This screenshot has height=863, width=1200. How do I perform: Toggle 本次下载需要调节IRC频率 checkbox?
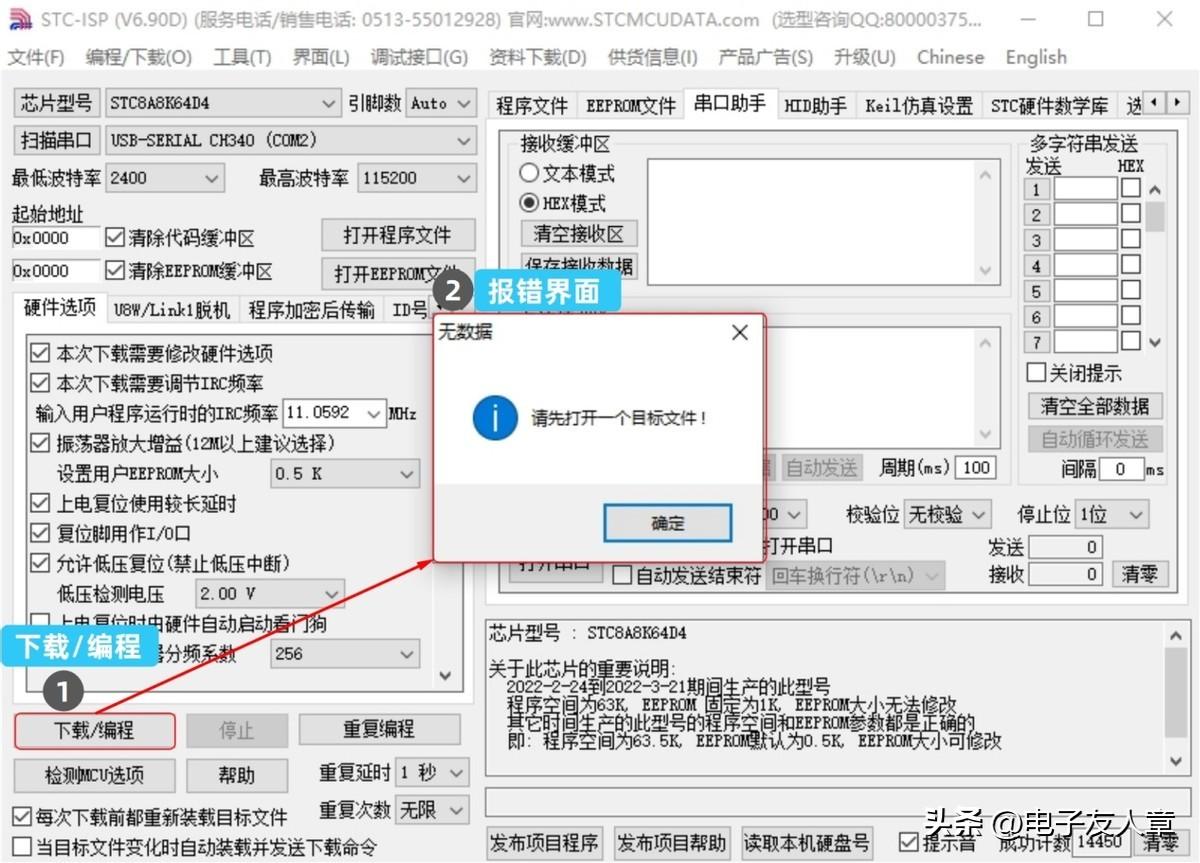(x=40, y=383)
